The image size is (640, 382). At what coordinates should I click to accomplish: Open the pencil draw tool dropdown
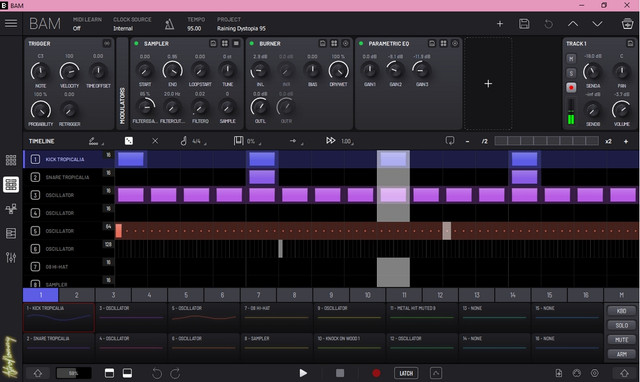pos(96,141)
